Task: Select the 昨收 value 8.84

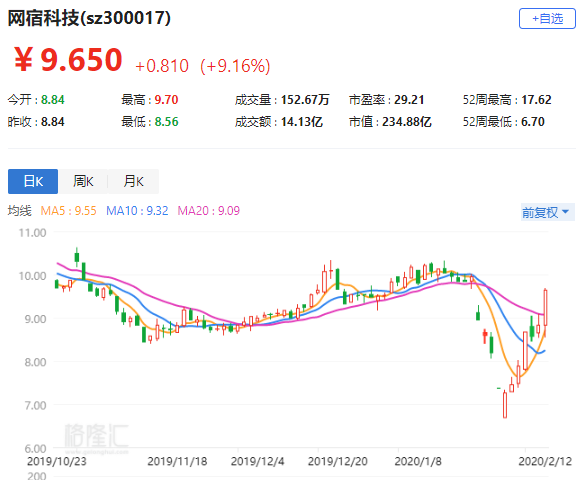Action: (52, 122)
